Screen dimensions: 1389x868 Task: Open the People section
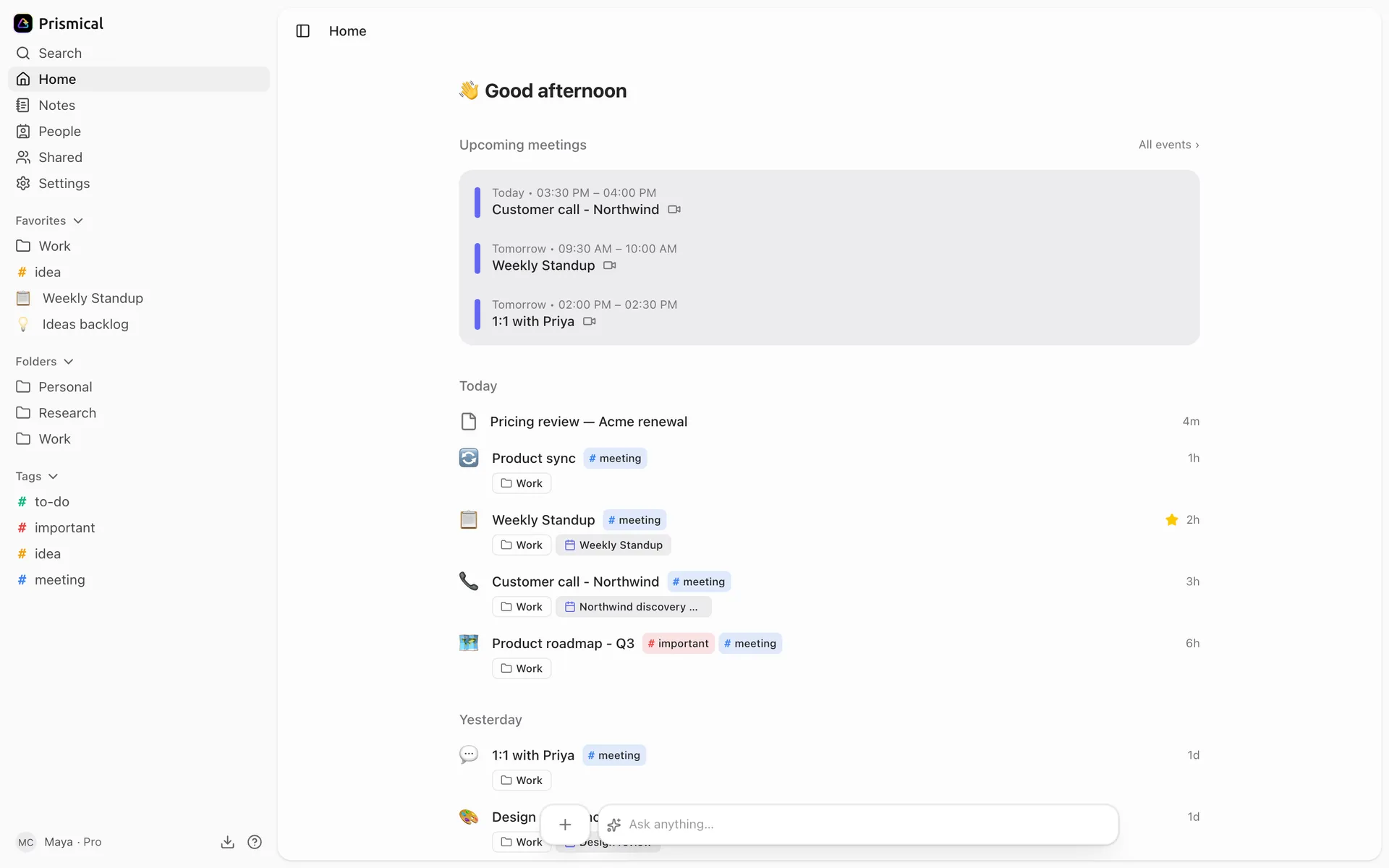(139, 131)
